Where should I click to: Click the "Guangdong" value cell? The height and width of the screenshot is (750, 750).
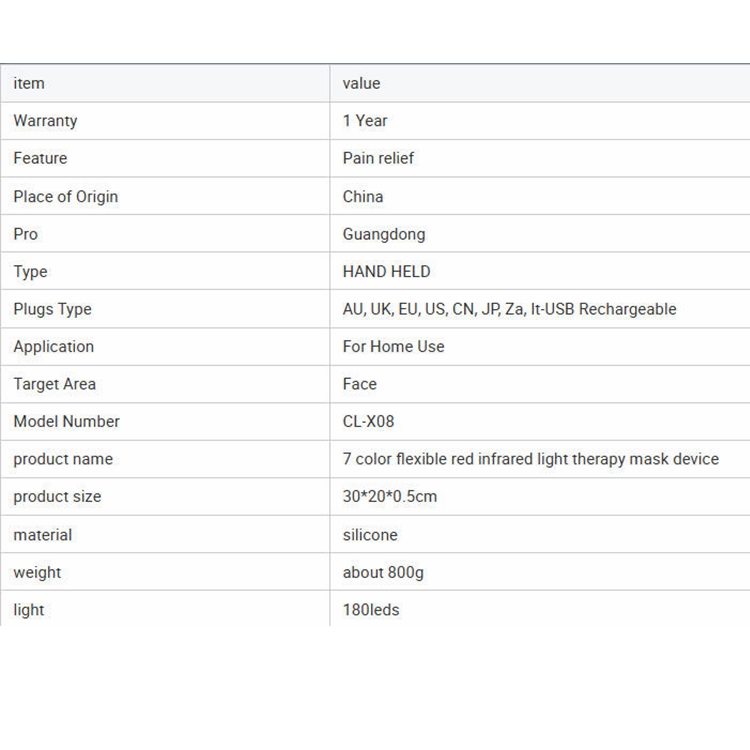pos(384,234)
